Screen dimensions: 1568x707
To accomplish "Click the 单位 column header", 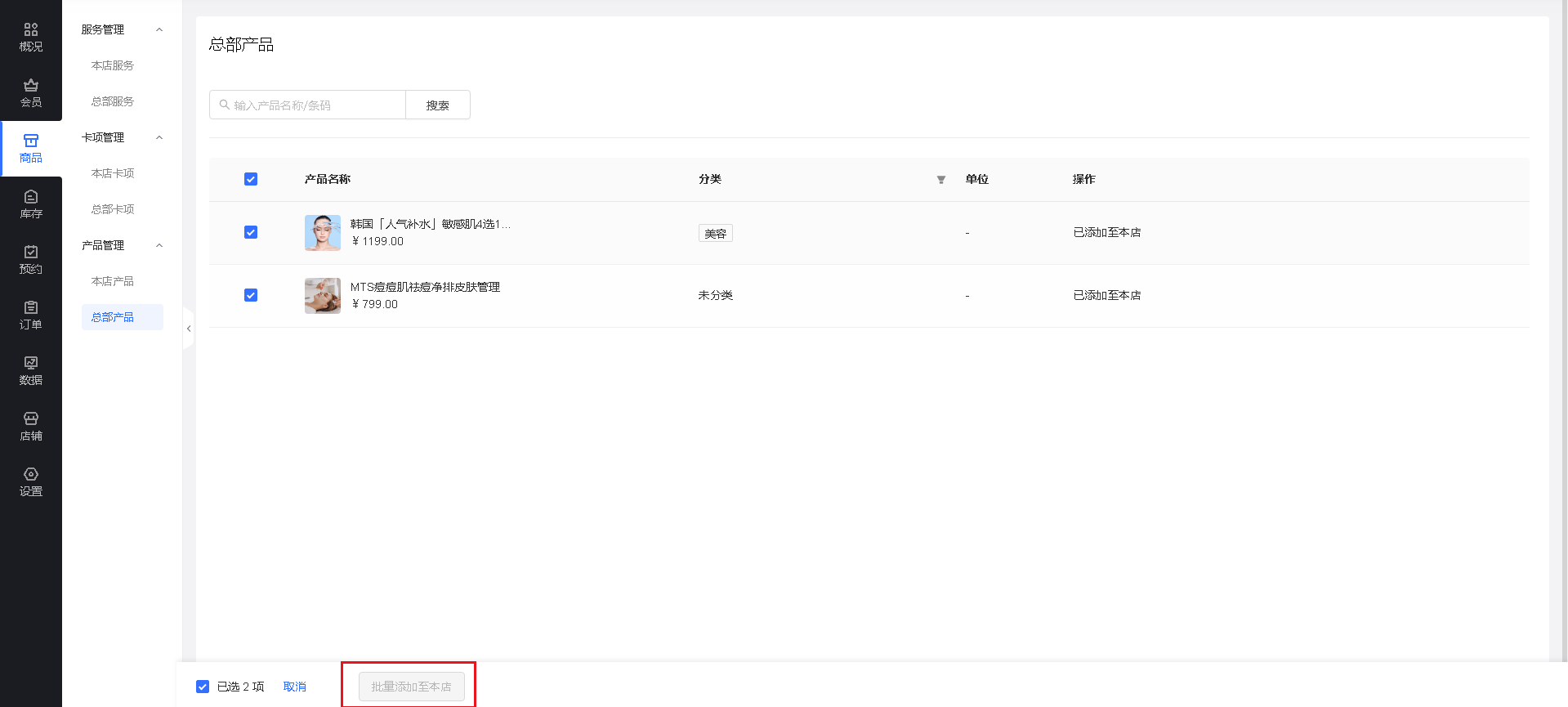I will (977, 179).
